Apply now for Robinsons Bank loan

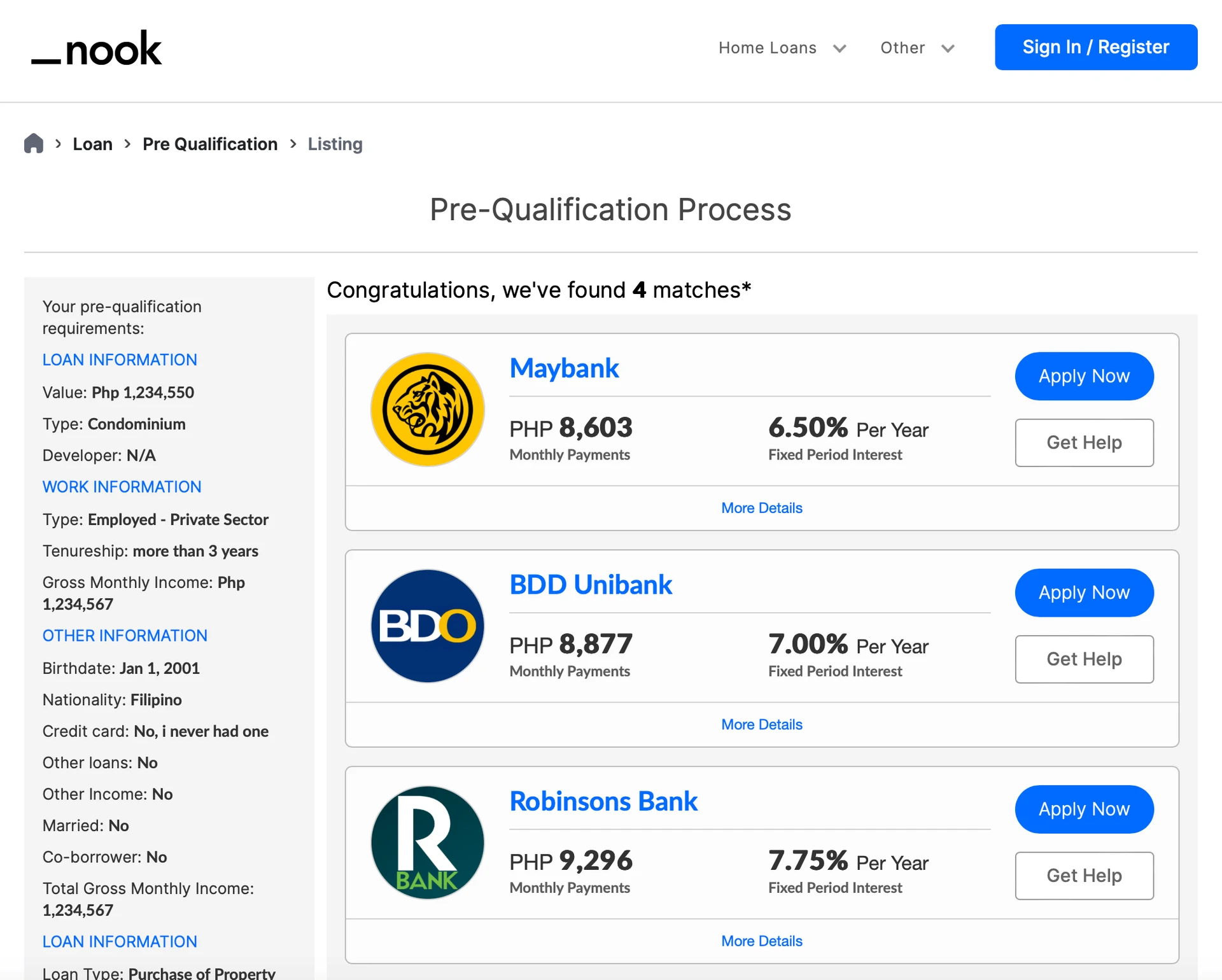(x=1084, y=809)
